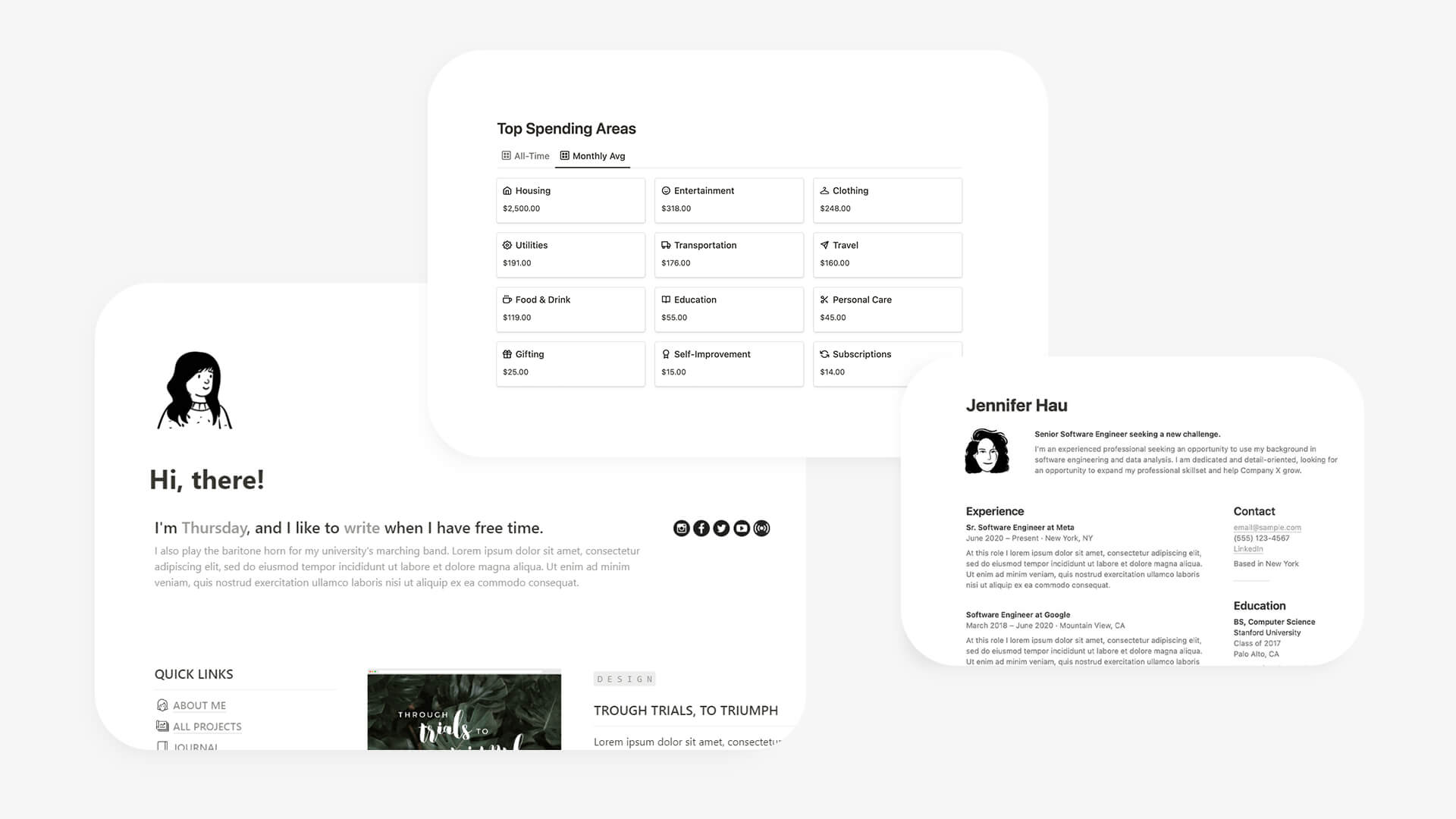Click the profile avatar image thumbnail
Screen dimensions: 1456x819
tap(990, 452)
